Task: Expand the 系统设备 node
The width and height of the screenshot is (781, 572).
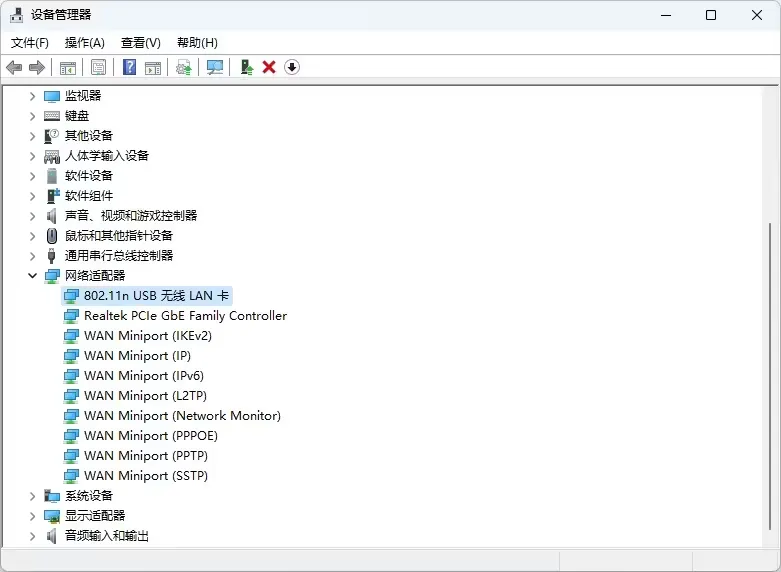Action: (32, 496)
